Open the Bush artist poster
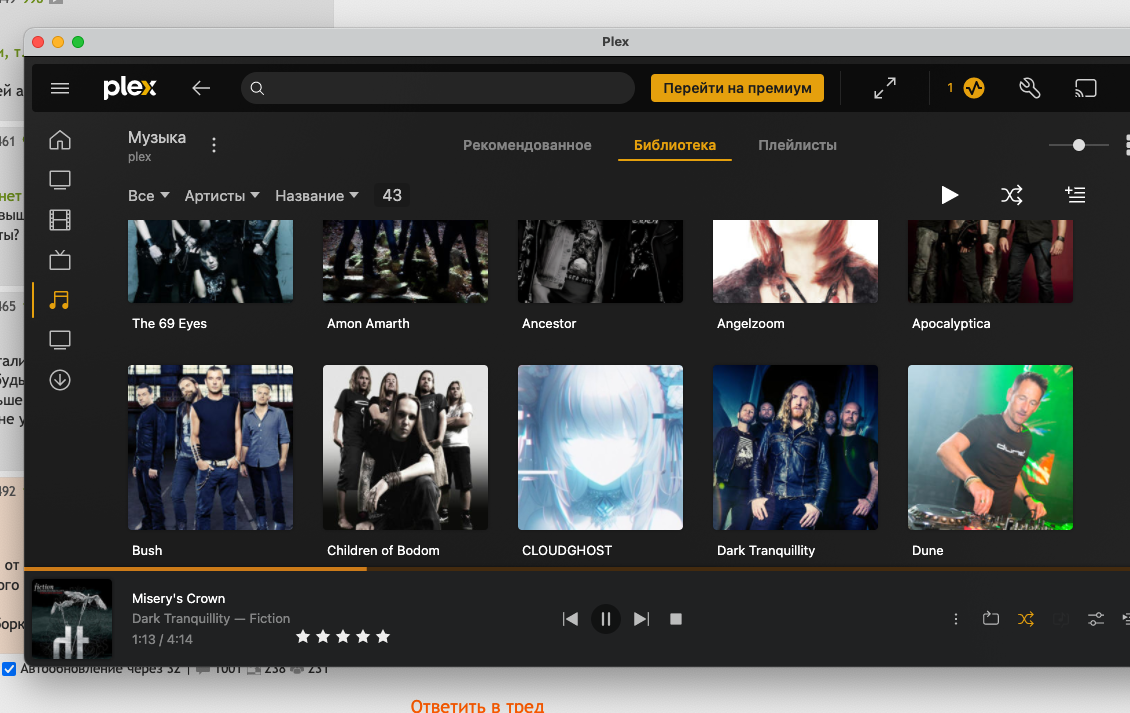The width and height of the screenshot is (1130, 713). [x=210, y=447]
